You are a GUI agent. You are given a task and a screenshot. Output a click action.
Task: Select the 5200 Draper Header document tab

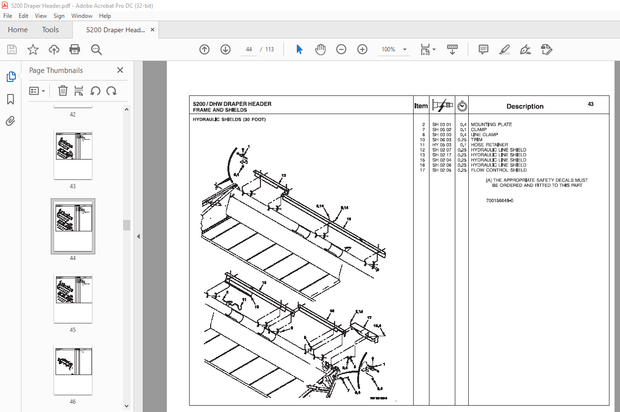pyautogui.click(x=115, y=30)
